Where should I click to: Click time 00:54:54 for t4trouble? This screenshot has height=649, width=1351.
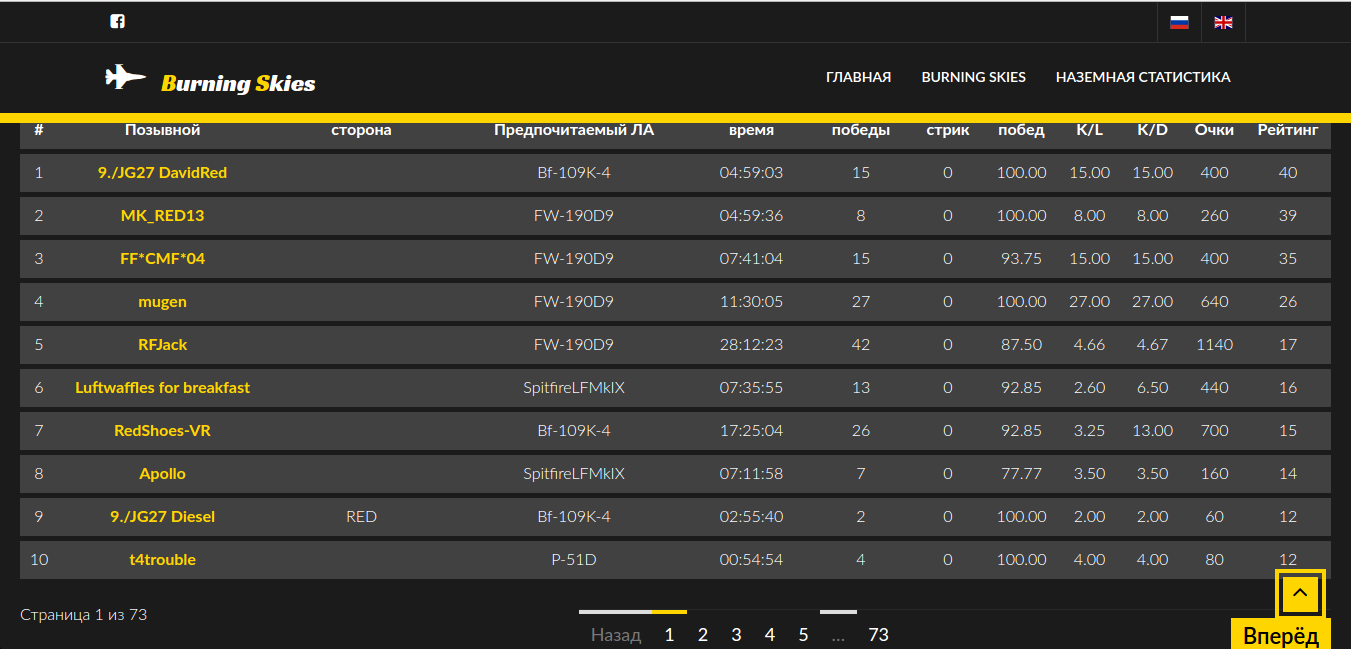pos(751,559)
